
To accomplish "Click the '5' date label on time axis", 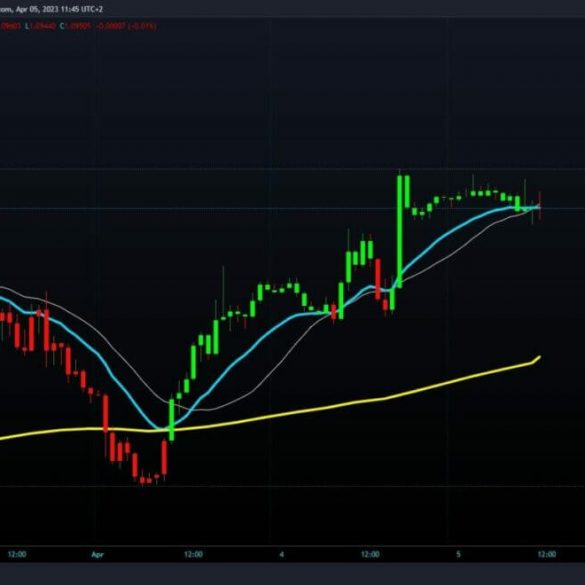I will click(459, 554).
